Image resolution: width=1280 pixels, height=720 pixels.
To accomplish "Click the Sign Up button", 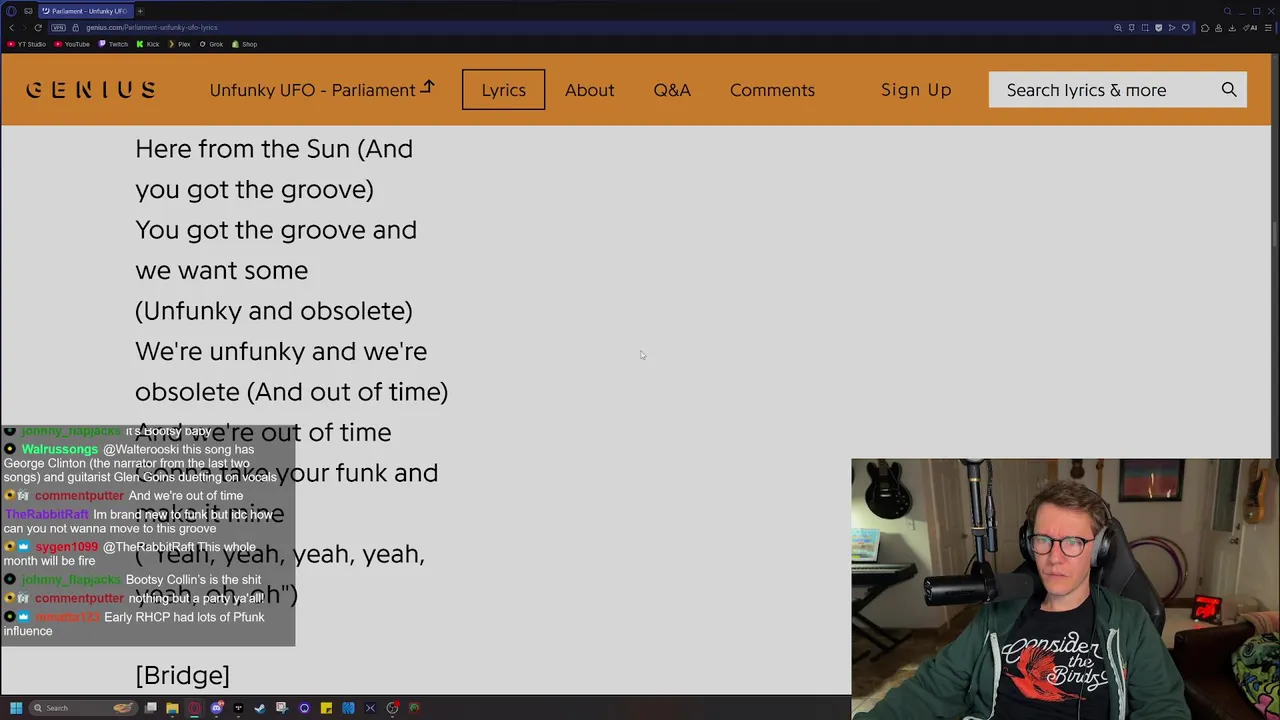I will (916, 90).
